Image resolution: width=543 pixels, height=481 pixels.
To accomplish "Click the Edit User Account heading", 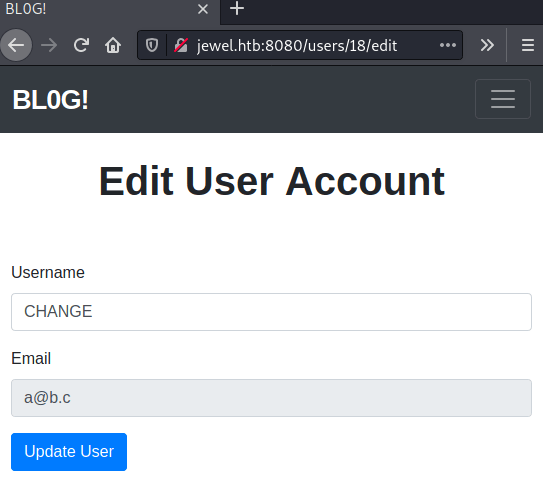I will click(272, 181).
